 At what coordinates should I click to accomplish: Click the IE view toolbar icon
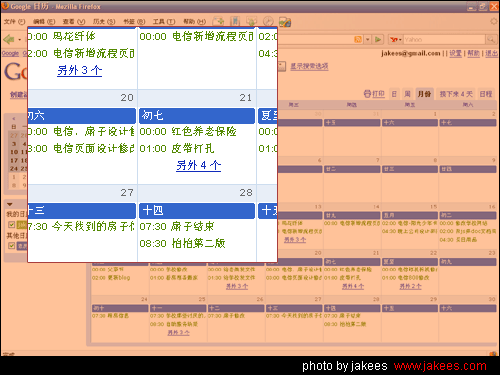285,22
